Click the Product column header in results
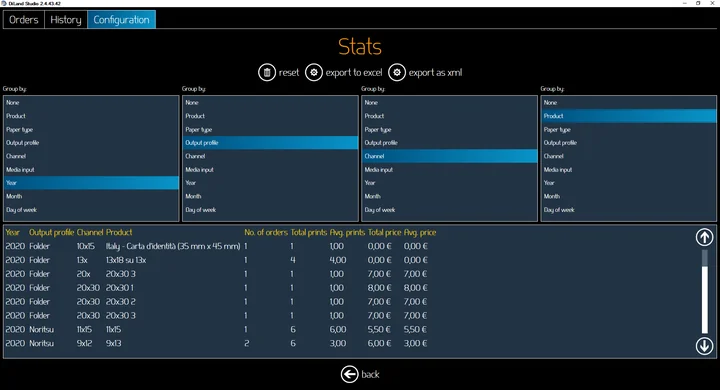Image resolution: width=720 pixels, height=390 pixels. 119,232
